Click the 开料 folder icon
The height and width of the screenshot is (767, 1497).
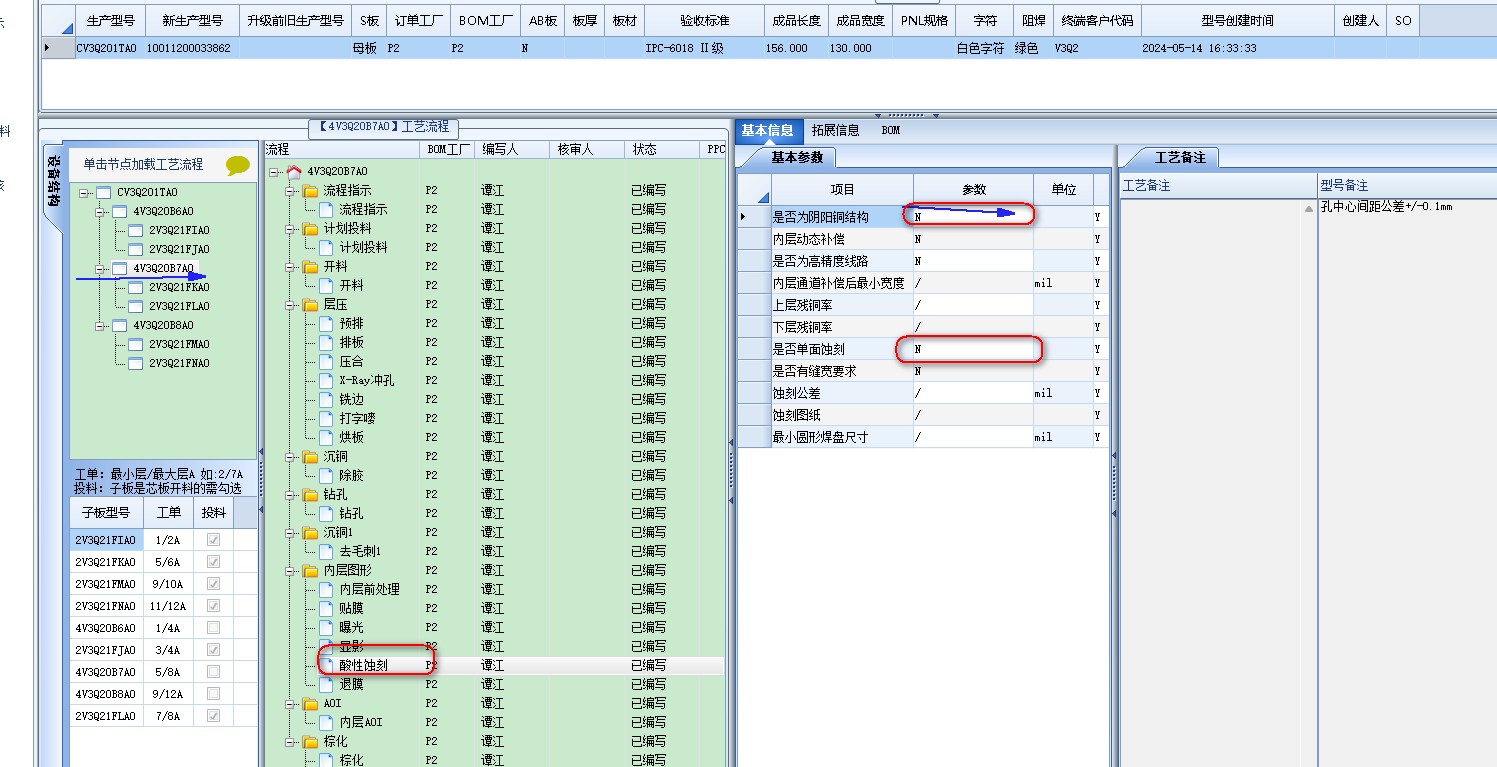pyautogui.click(x=310, y=267)
